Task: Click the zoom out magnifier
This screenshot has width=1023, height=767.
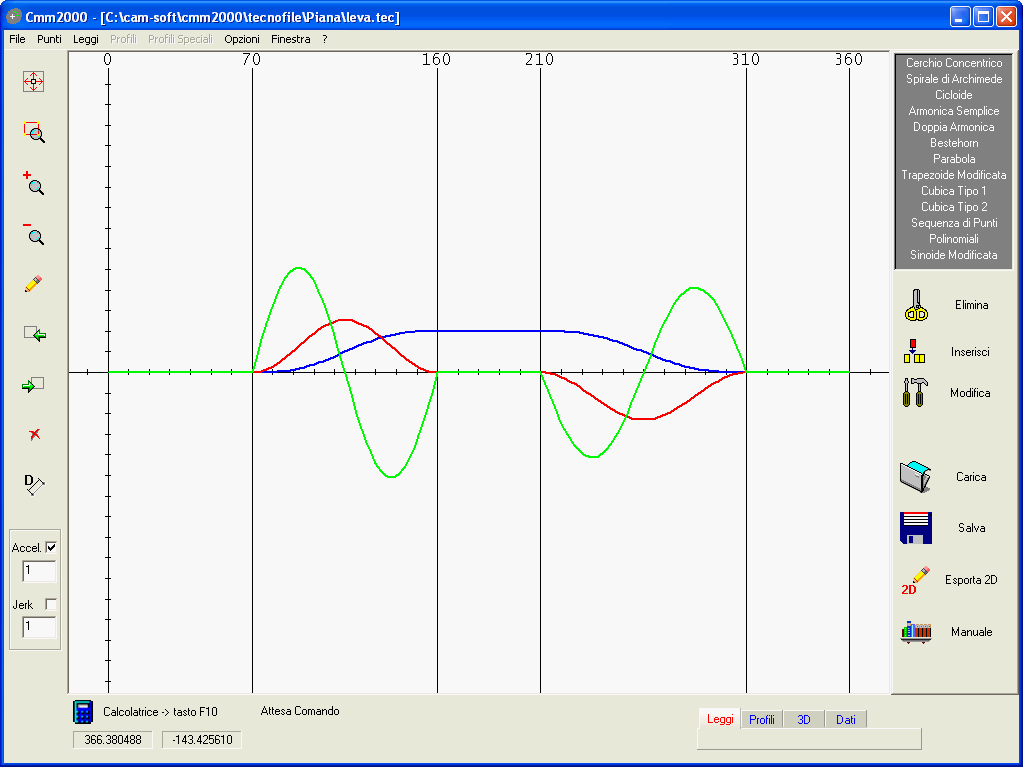Action: (x=33, y=233)
